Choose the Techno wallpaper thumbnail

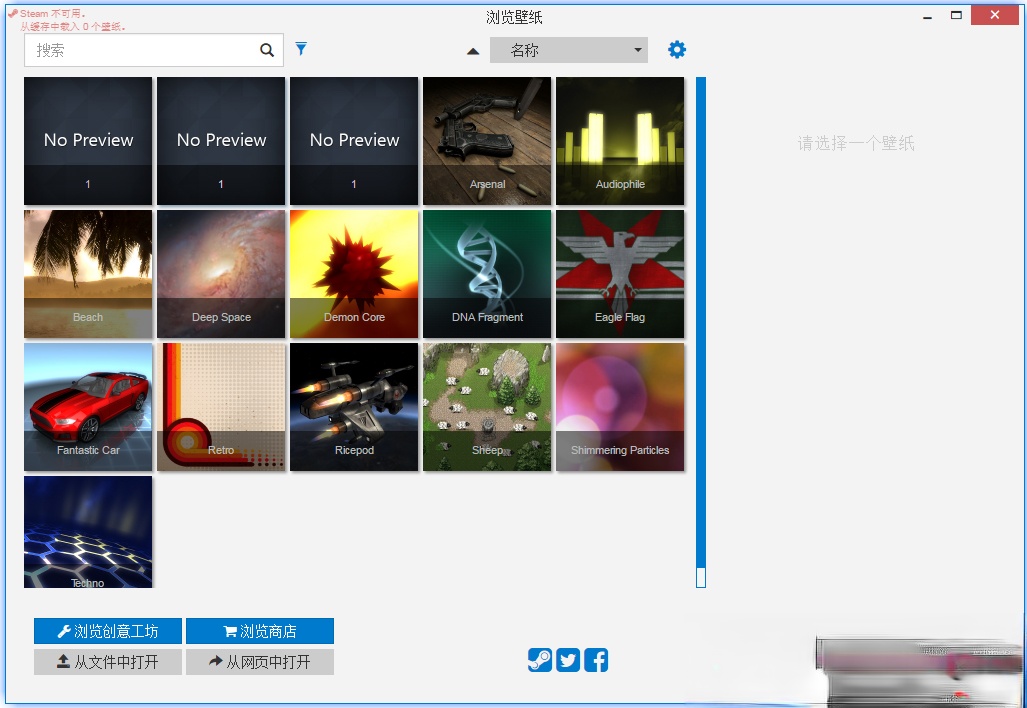coord(88,532)
